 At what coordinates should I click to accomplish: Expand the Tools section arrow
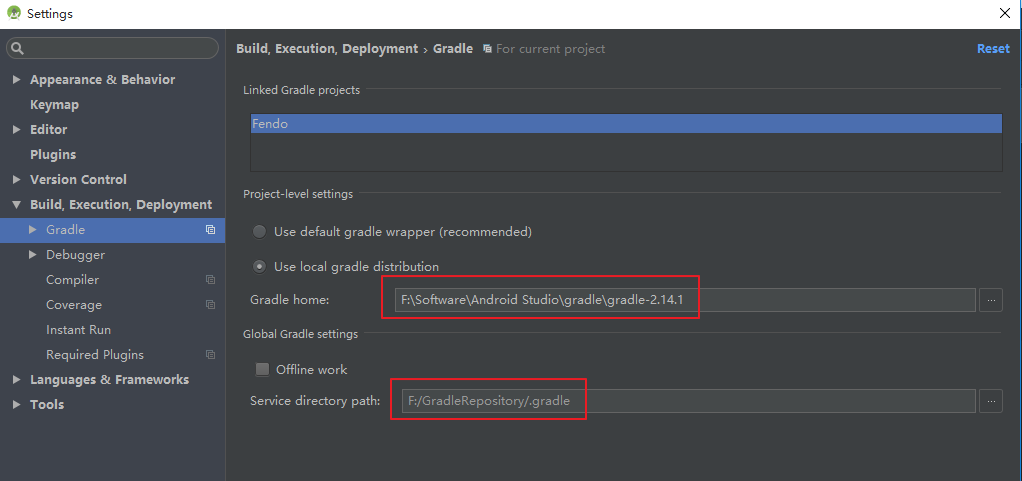click(x=17, y=405)
